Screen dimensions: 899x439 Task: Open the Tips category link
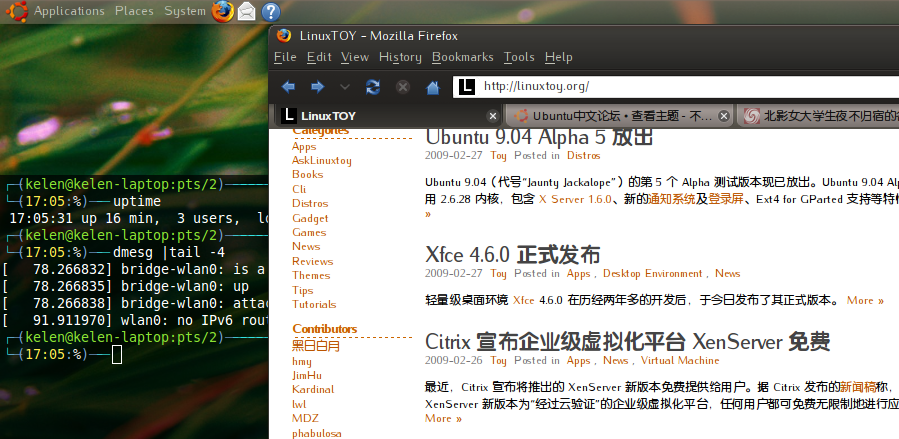pyautogui.click(x=303, y=290)
